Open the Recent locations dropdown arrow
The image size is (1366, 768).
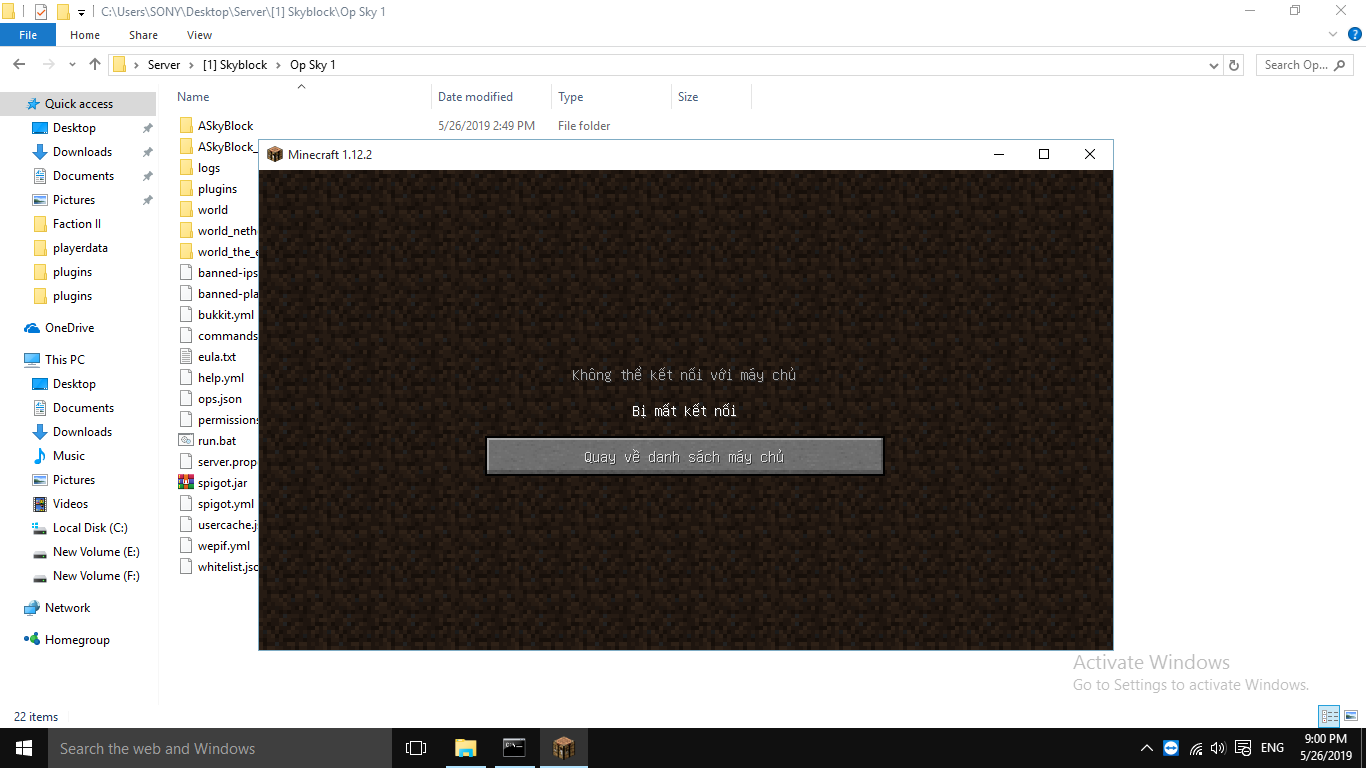[x=72, y=65]
